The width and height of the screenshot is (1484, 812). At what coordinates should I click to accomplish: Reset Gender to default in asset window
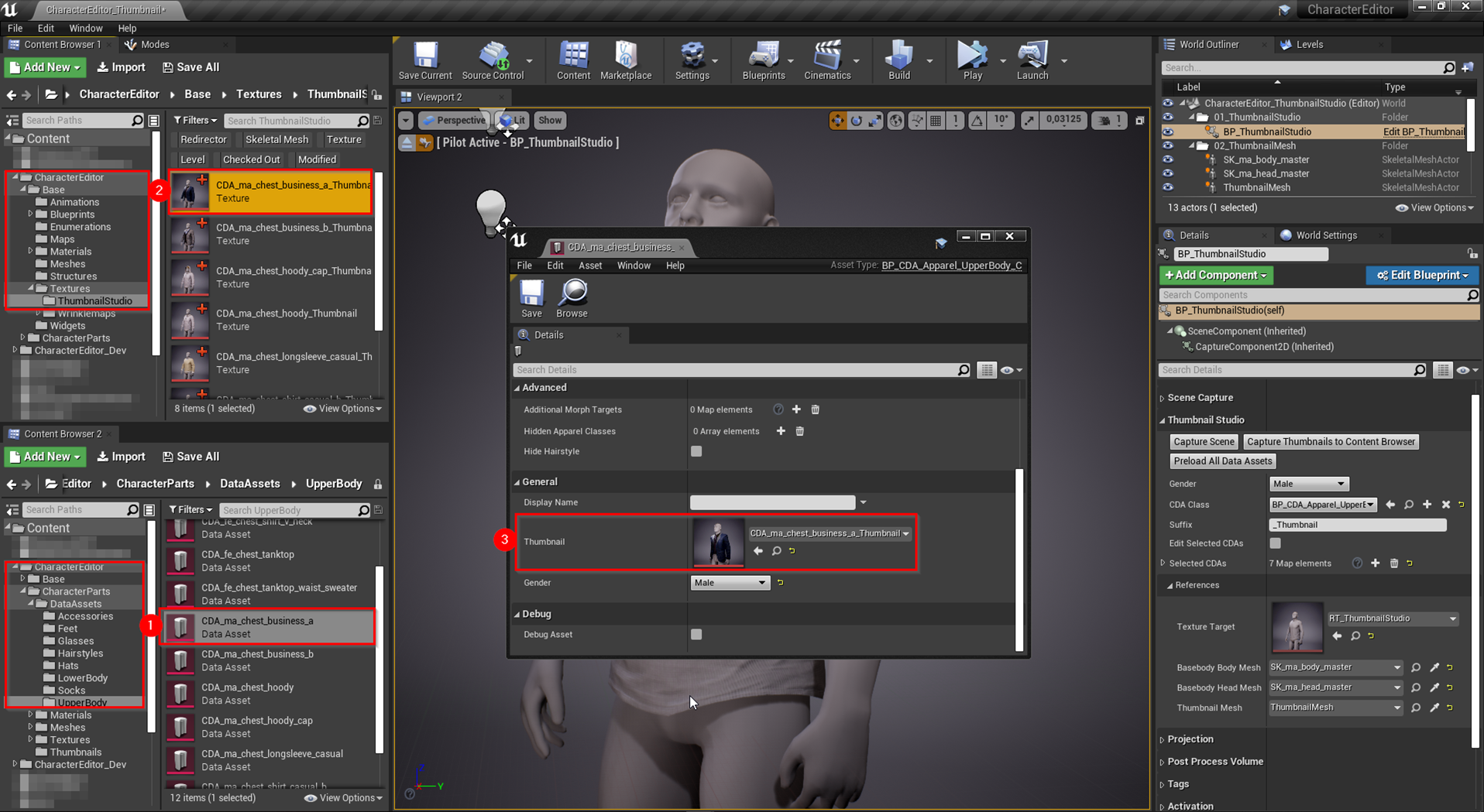coord(781,582)
